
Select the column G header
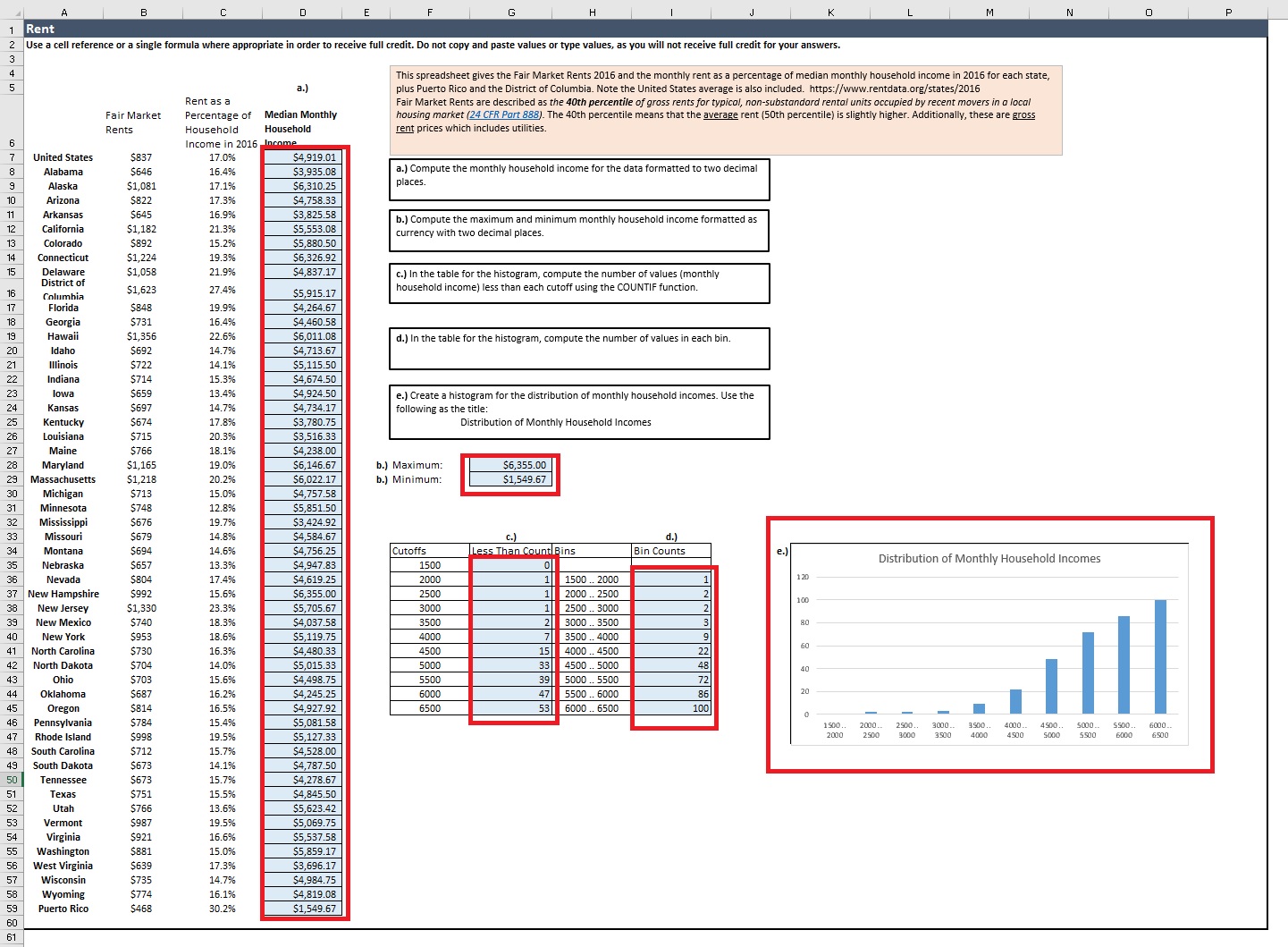click(x=511, y=13)
